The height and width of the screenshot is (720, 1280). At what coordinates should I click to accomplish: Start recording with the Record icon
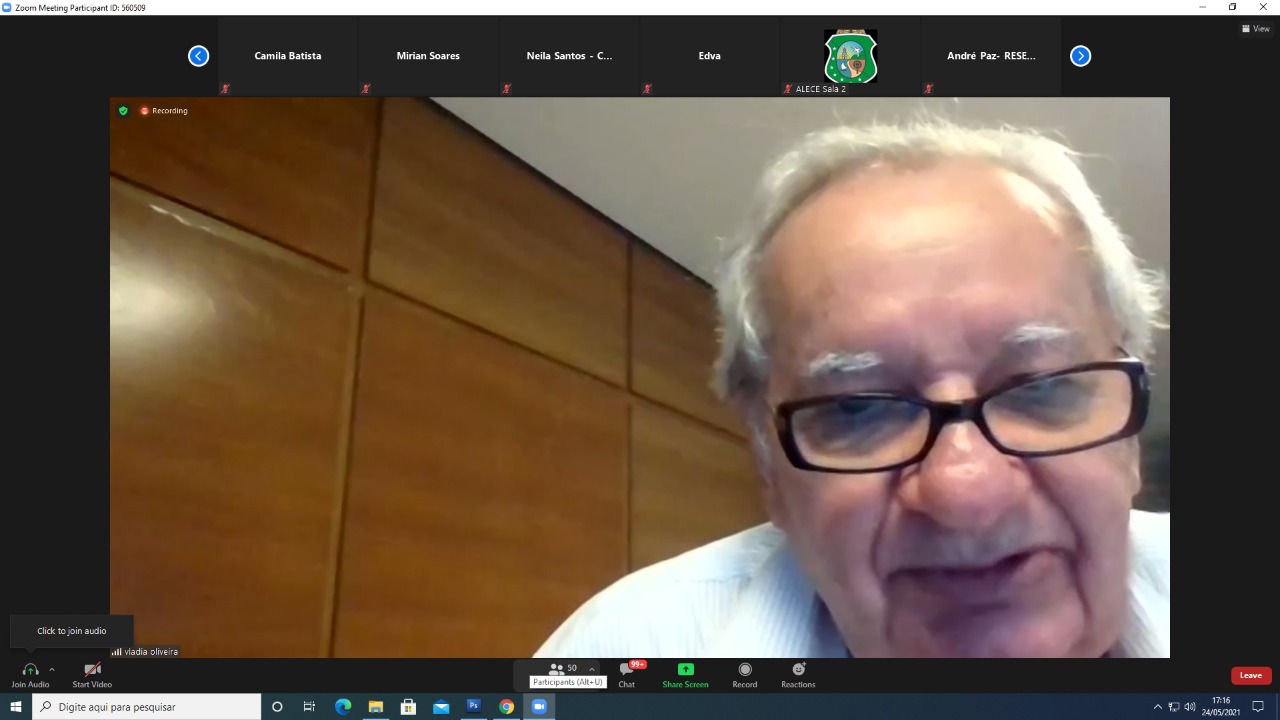coord(745,670)
